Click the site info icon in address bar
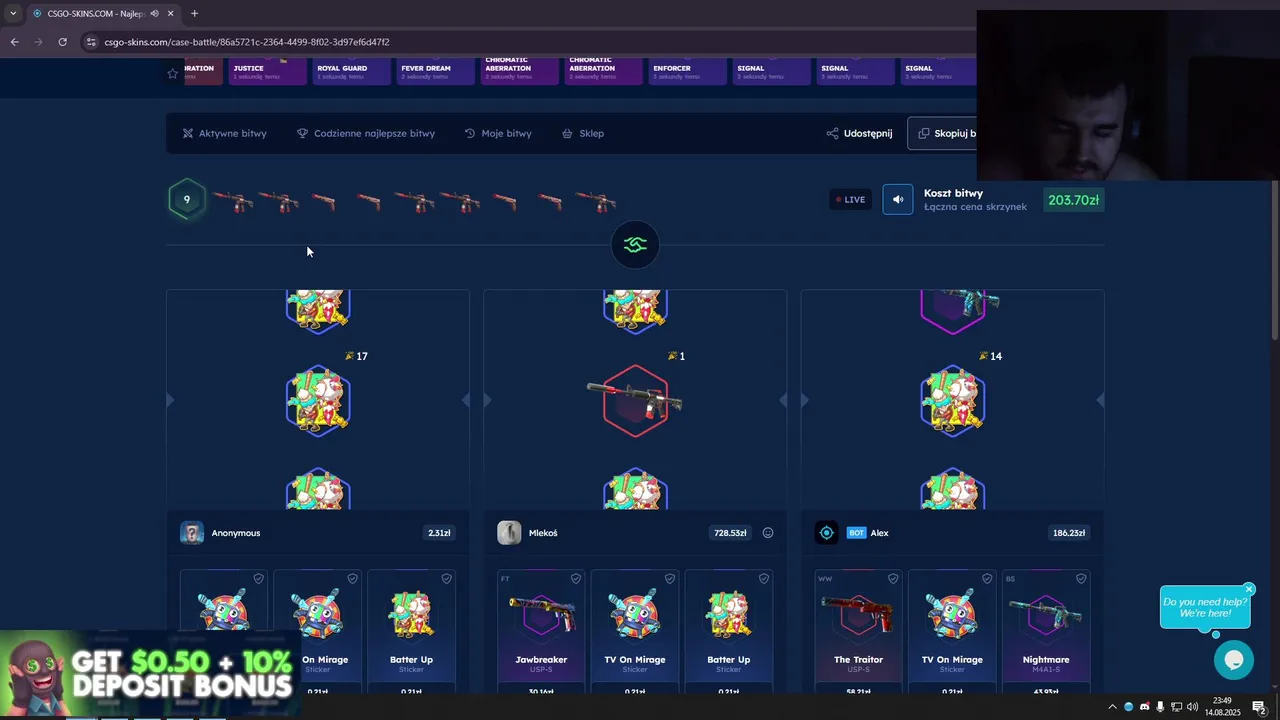The image size is (1280, 720). [91, 42]
